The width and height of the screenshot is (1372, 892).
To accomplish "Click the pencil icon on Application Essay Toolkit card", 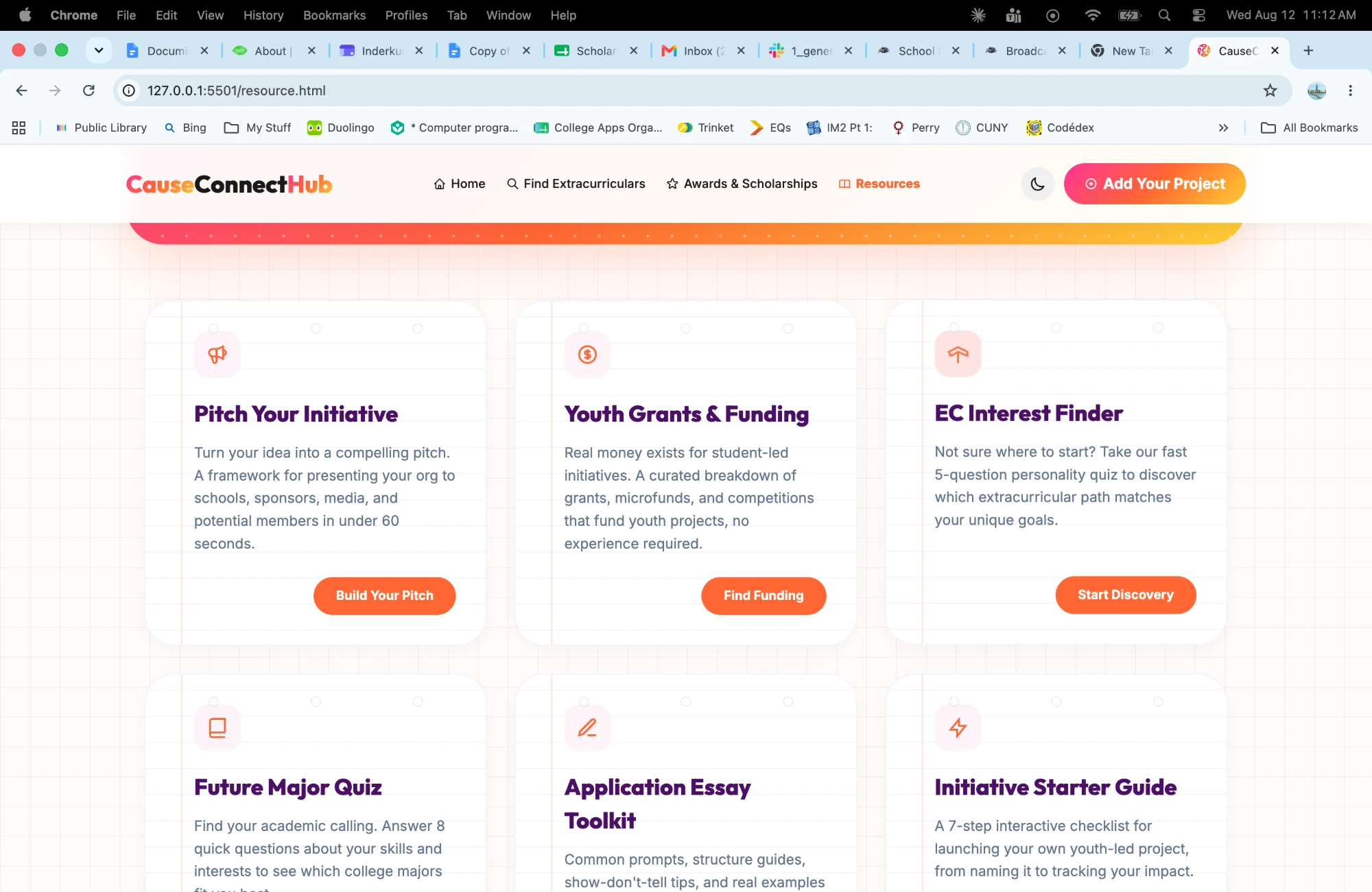I will coord(587,727).
